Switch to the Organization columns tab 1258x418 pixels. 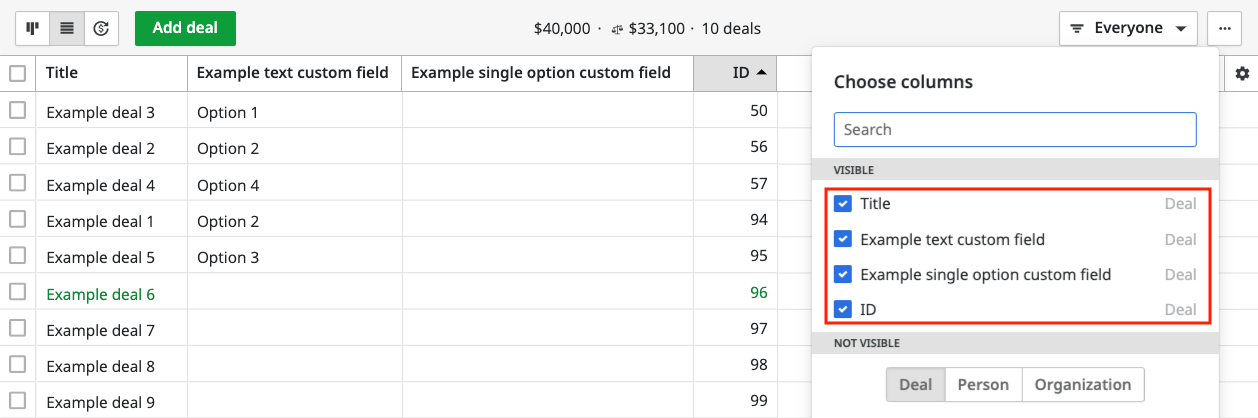click(1083, 384)
